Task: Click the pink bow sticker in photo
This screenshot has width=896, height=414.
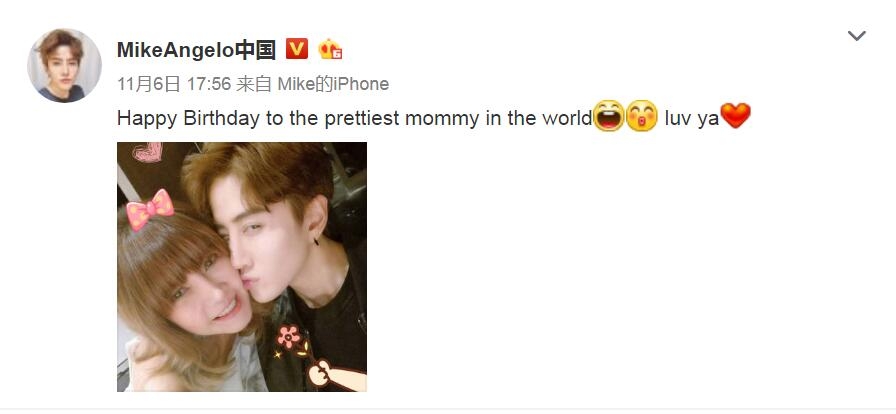Action: coord(150,209)
